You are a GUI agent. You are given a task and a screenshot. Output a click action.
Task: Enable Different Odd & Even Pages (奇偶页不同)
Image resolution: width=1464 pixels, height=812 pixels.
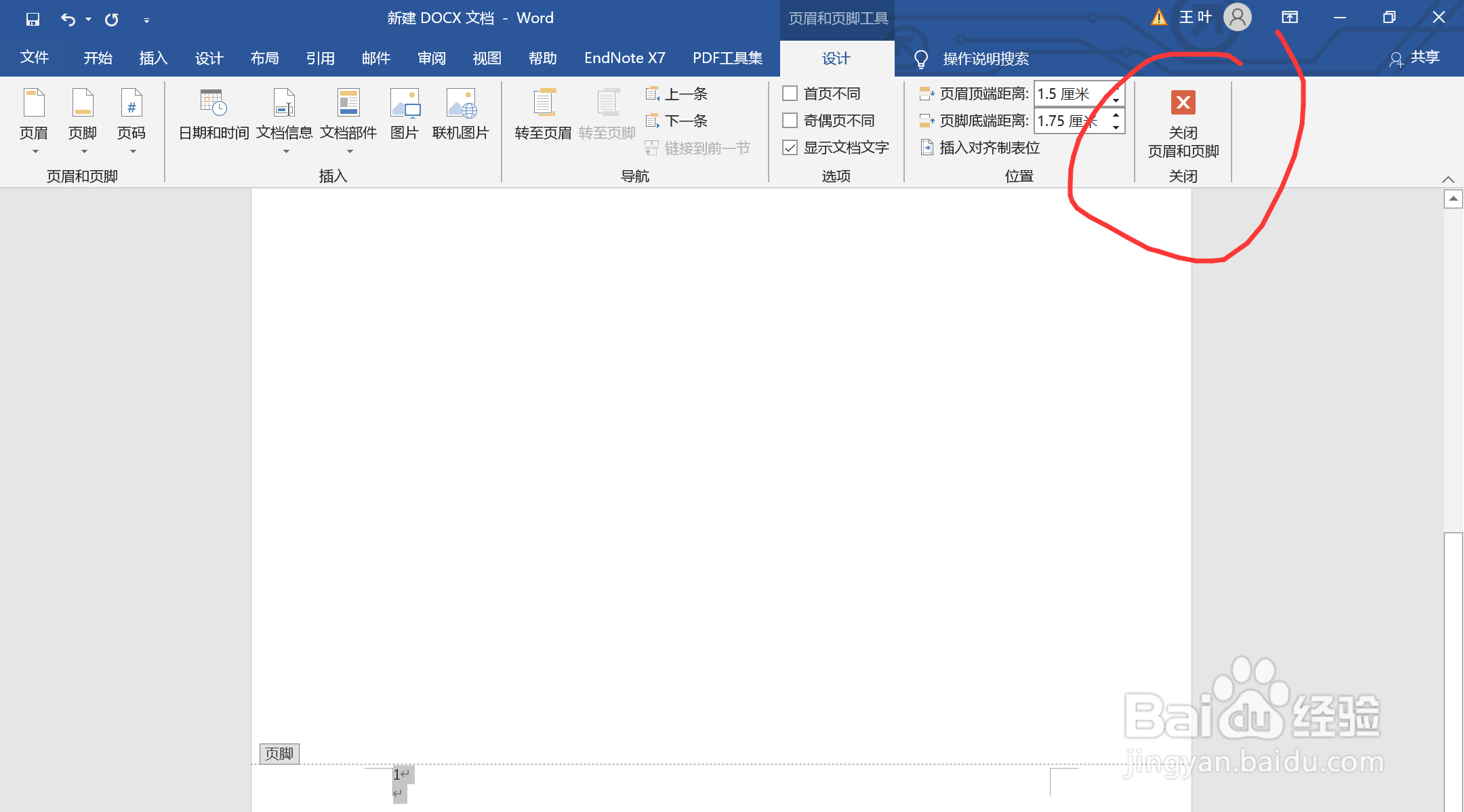[790, 121]
